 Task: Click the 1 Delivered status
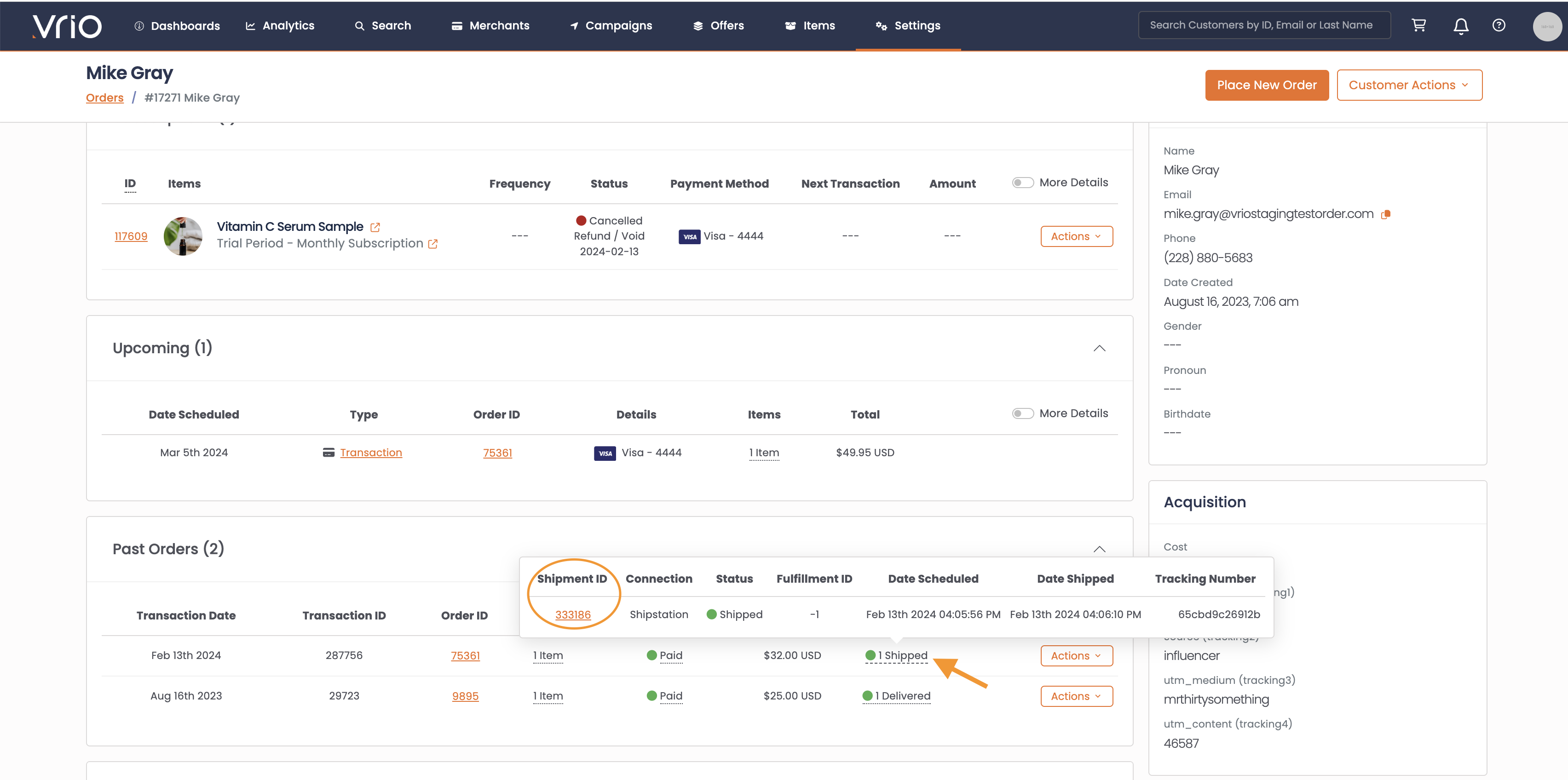(x=897, y=696)
